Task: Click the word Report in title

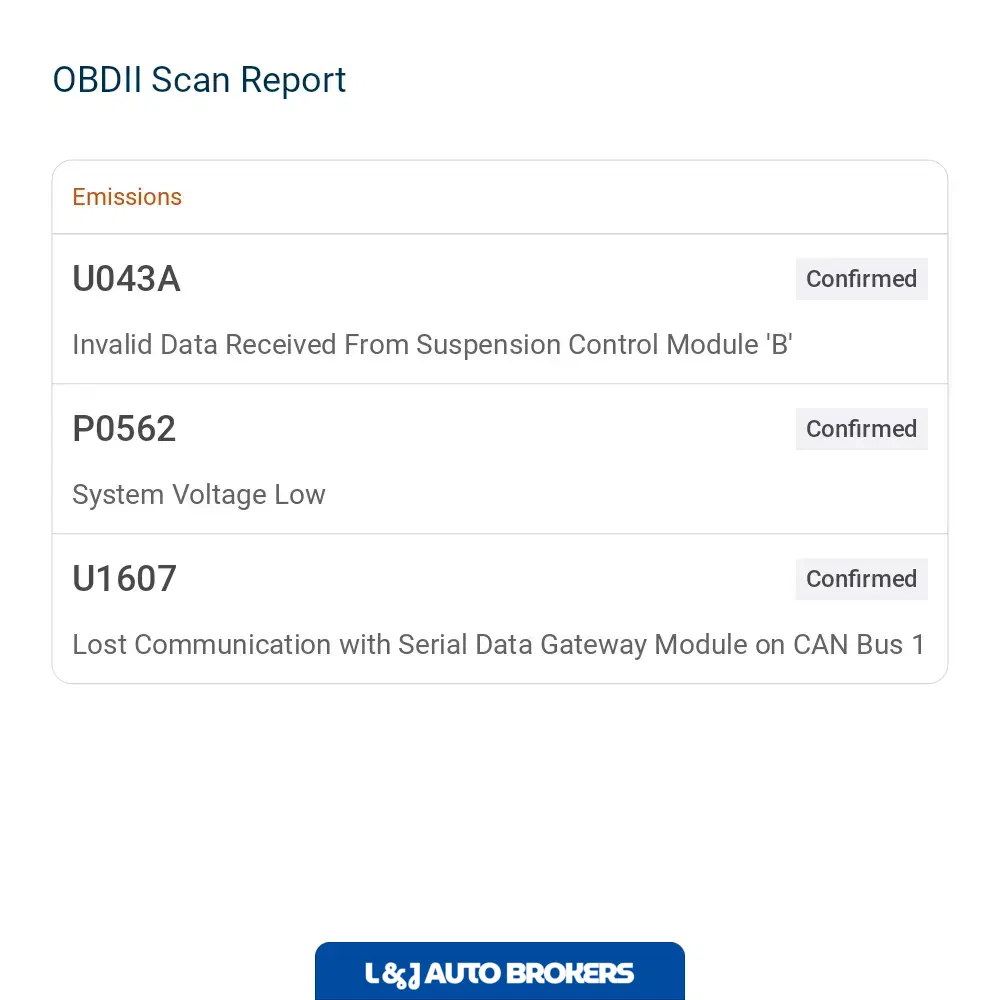Action: coord(293,82)
